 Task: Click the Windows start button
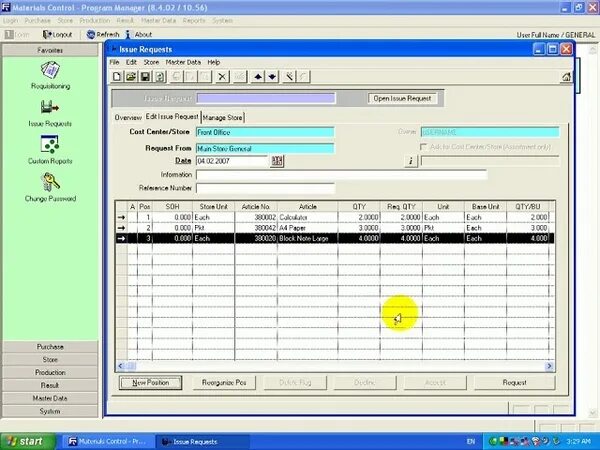[x=28, y=442]
